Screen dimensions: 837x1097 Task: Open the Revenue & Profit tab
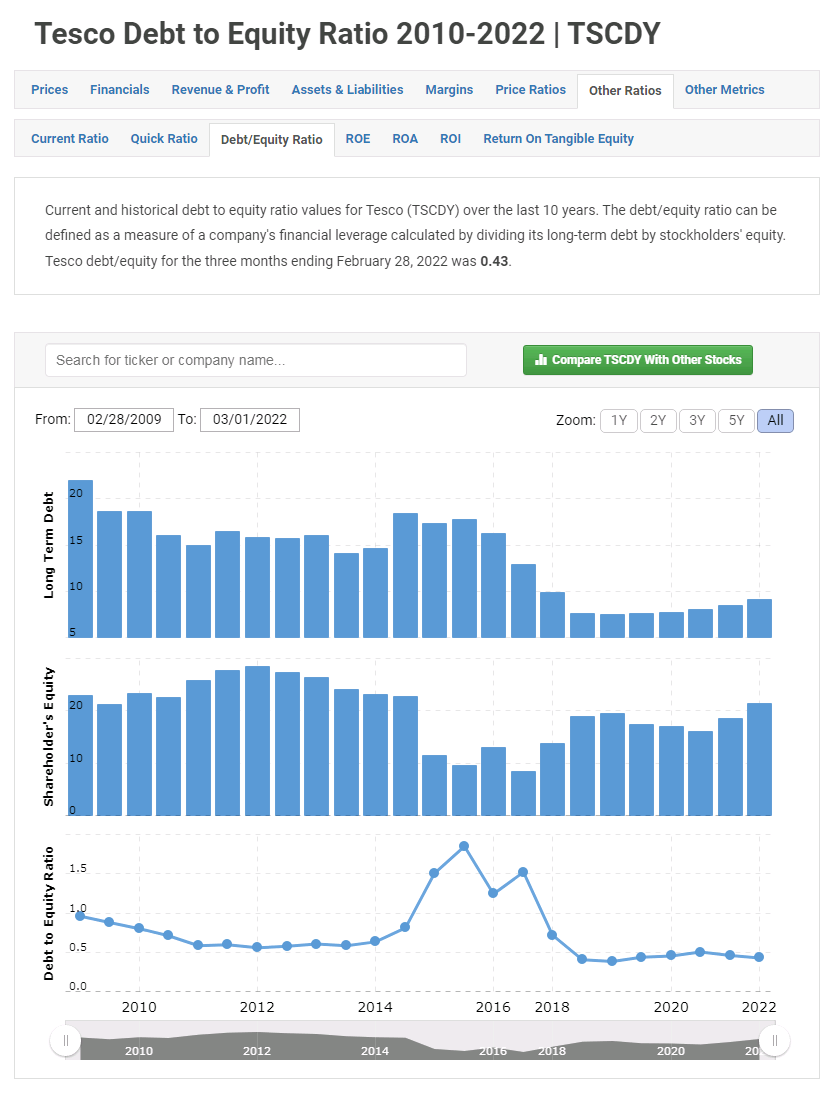tap(220, 90)
